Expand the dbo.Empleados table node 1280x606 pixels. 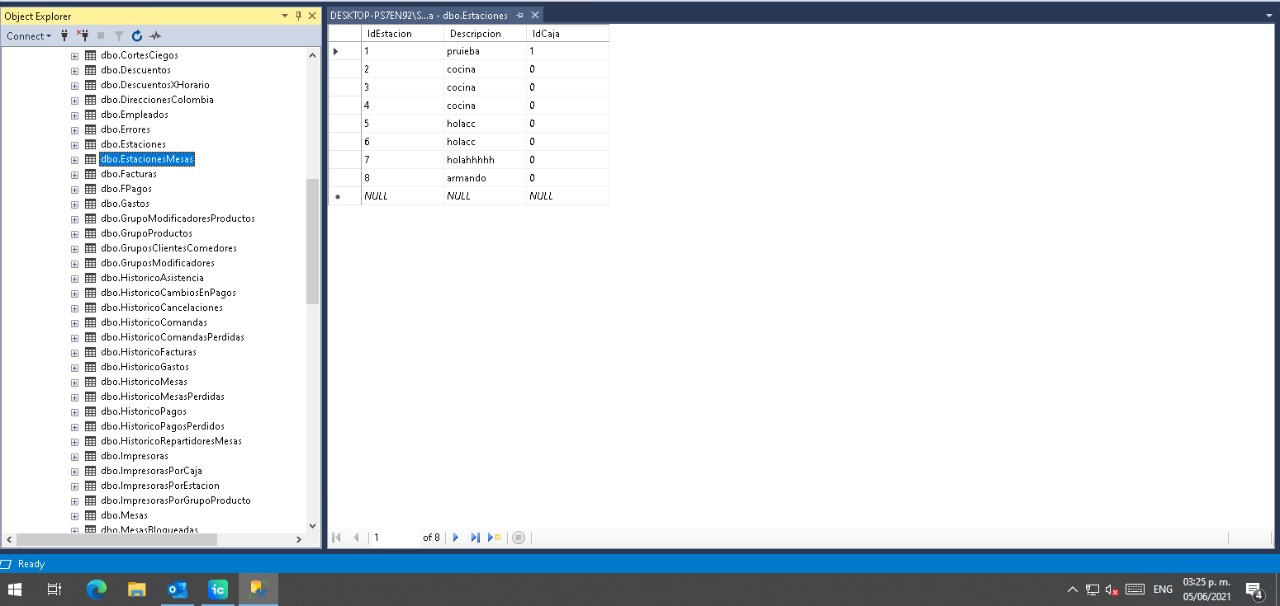coord(75,115)
